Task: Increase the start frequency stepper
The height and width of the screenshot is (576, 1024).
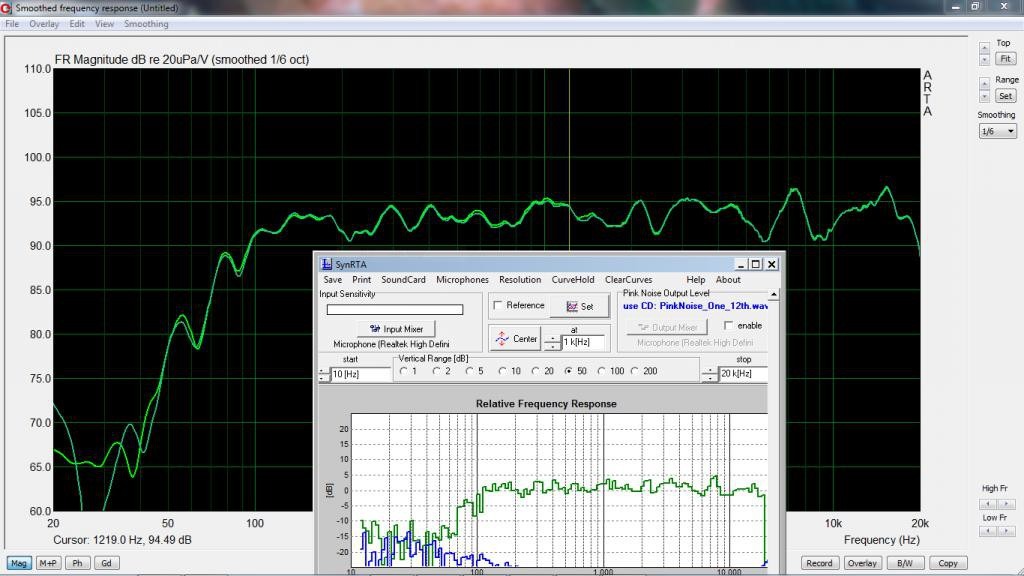Action: tap(323, 371)
